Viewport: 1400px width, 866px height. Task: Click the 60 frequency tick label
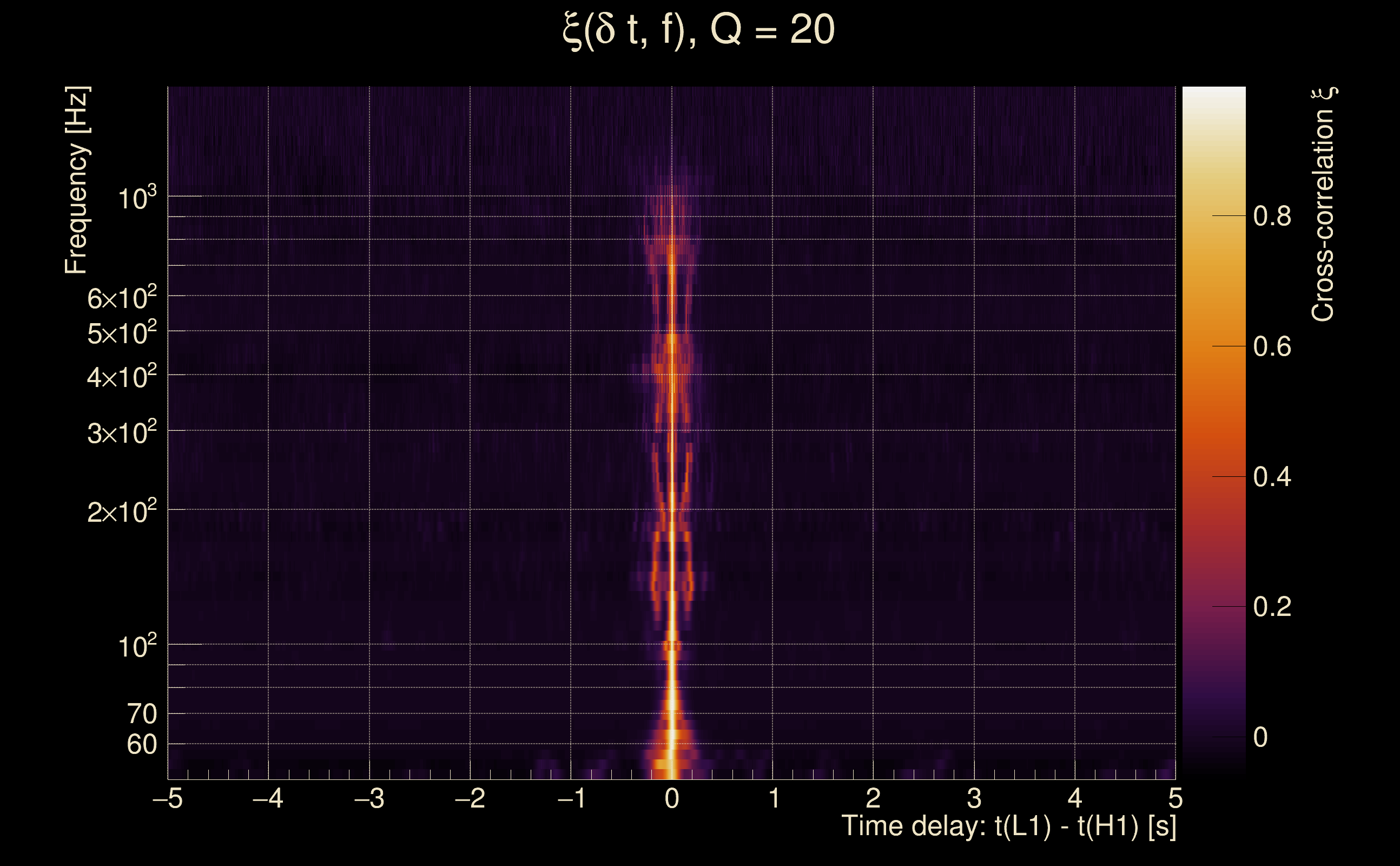point(141,745)
